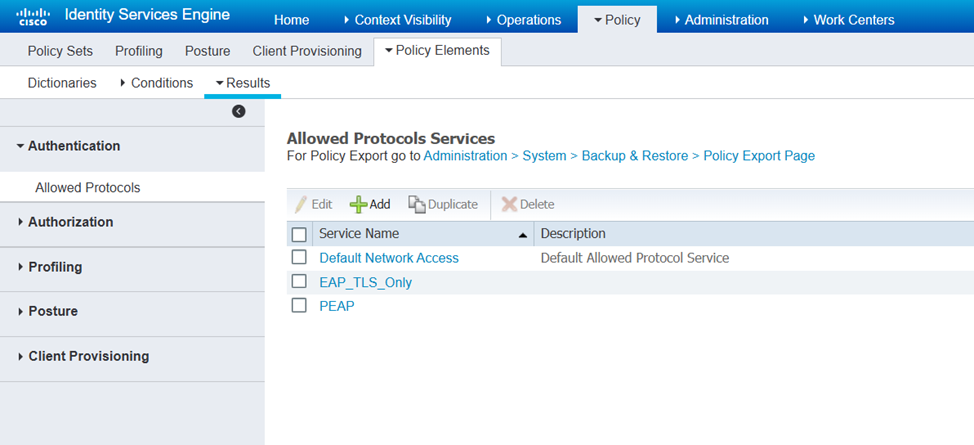Switch to the top Client Provisioning tab
The image size is (974, 445).
pyautogui.click(x=307, y=51)
